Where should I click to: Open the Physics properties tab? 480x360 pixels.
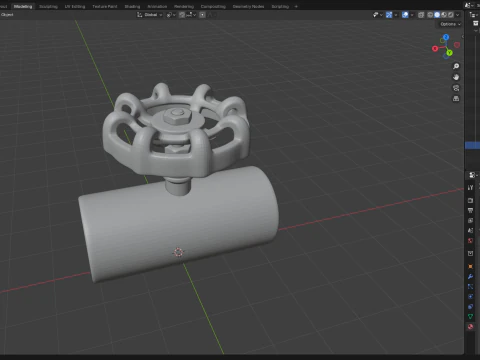[470, 296]
